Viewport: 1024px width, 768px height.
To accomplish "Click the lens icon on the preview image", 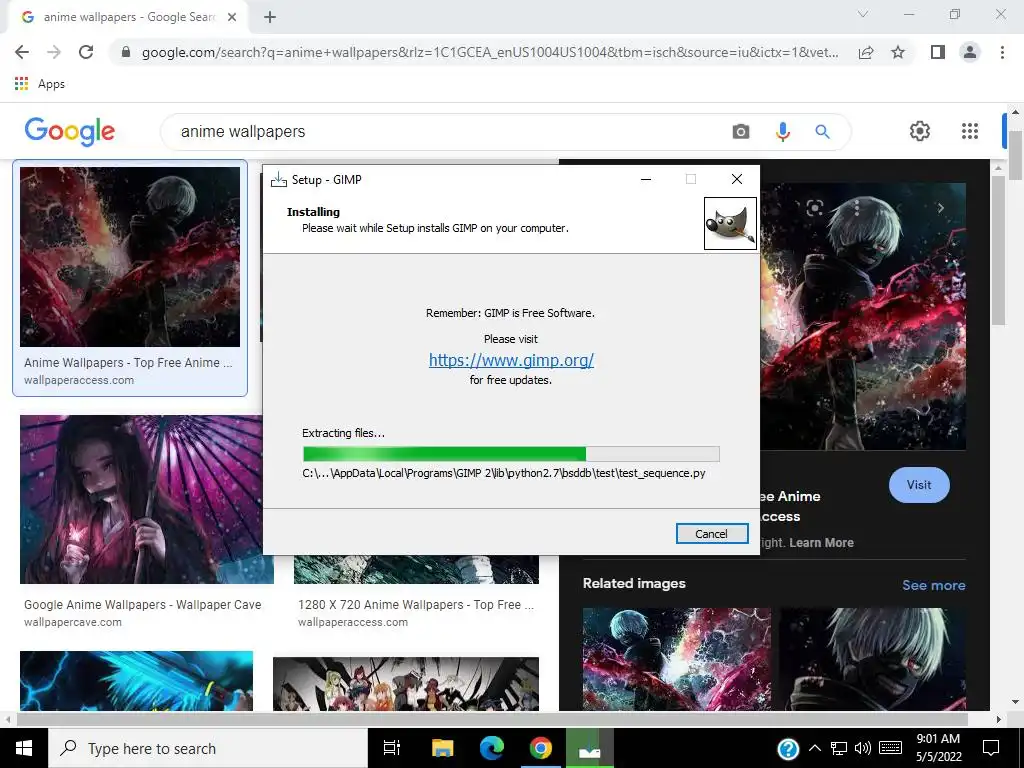I will pos(814,208).
